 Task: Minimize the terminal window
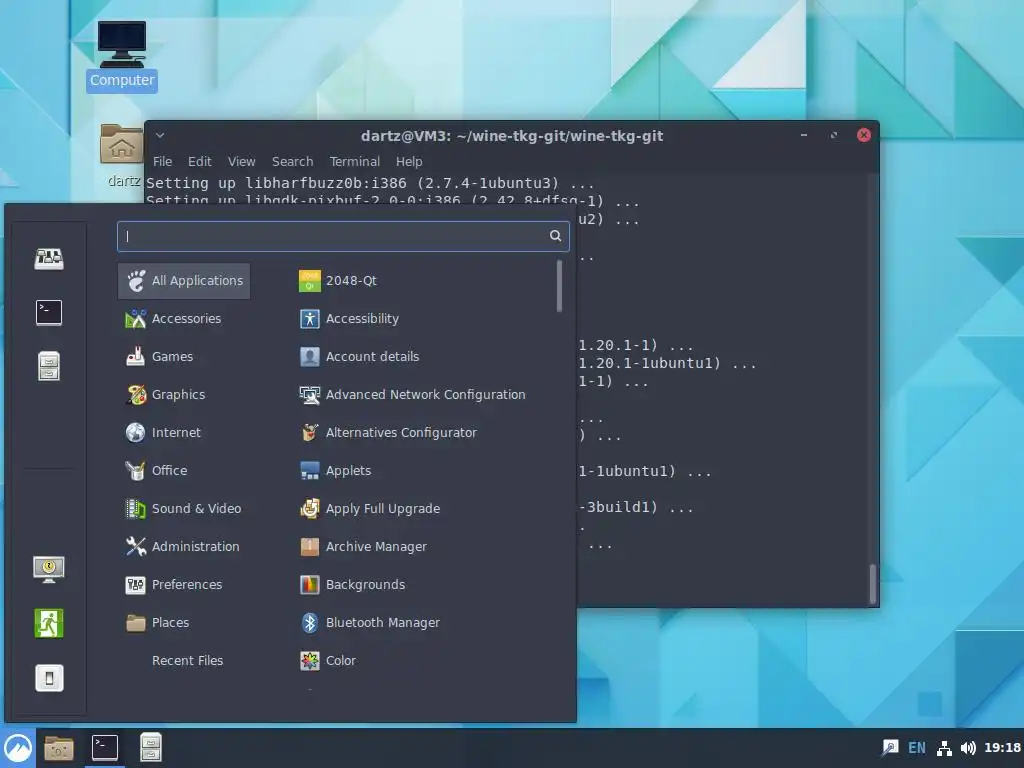(x=804, y=135)
